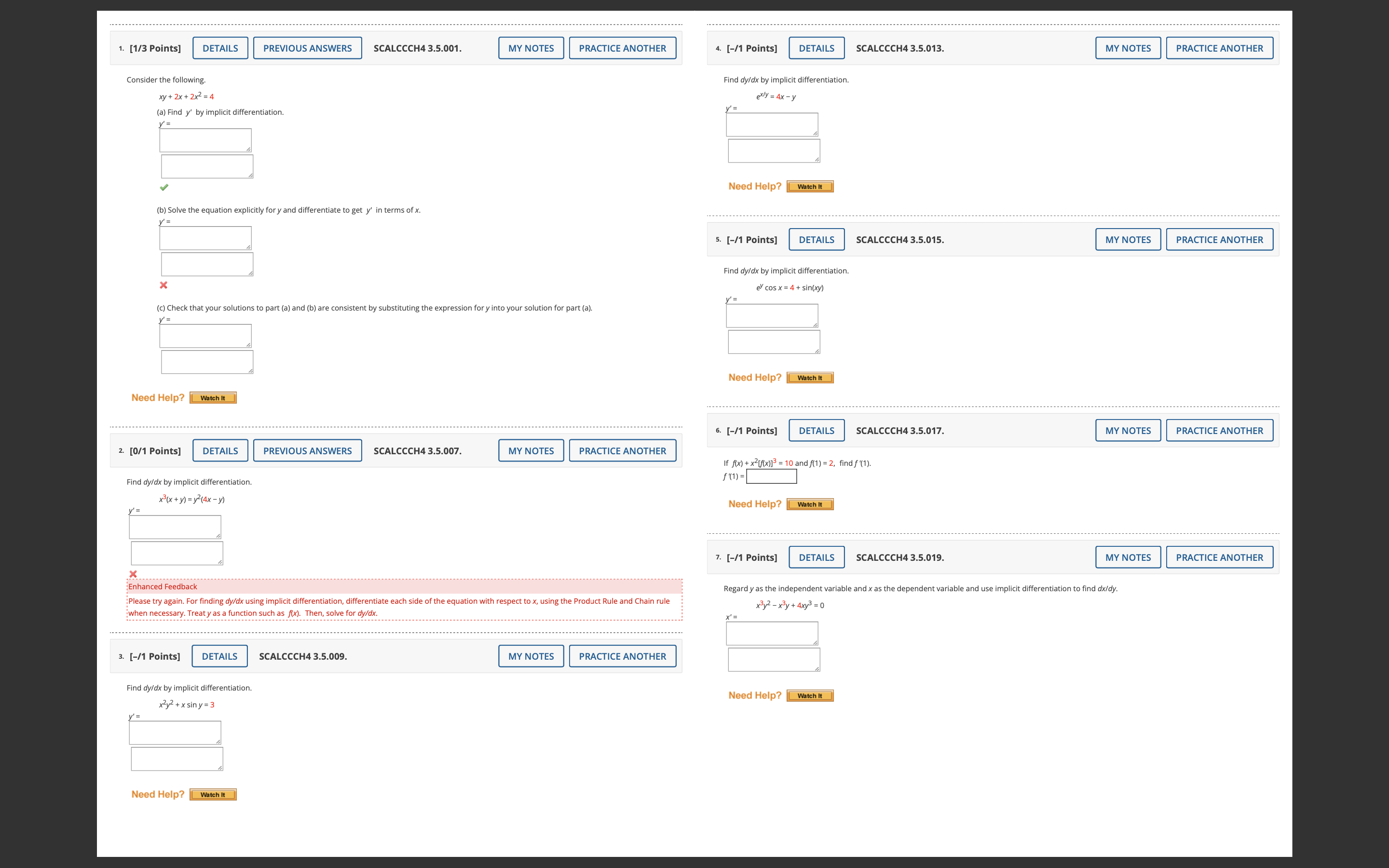This screenshot has width=1389, height=868.
Task: Click the Watch It button in question 6
Action: tap(810, 504)
